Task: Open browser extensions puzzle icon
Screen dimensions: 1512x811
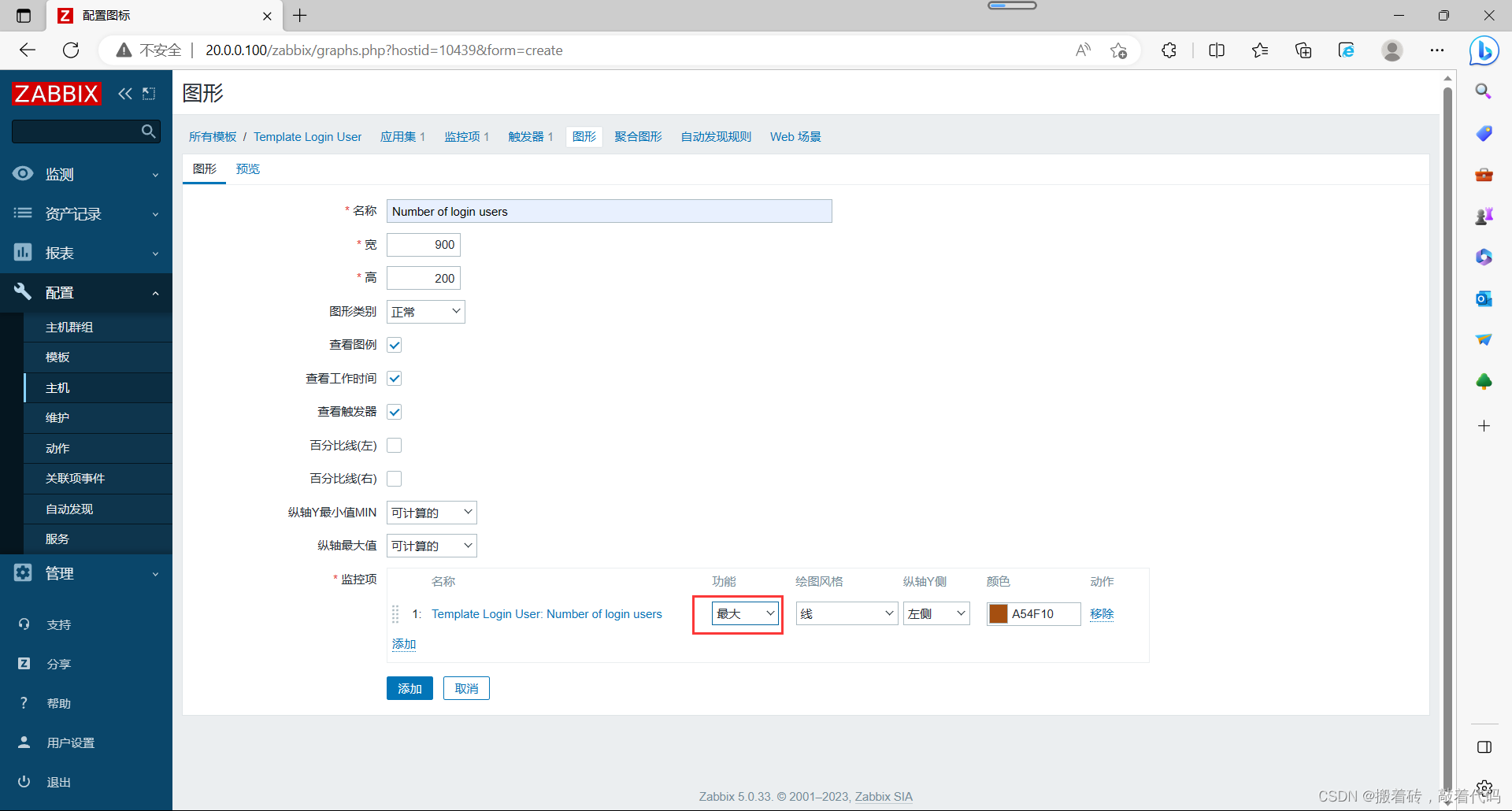Action: click(x=1169, y=50)
